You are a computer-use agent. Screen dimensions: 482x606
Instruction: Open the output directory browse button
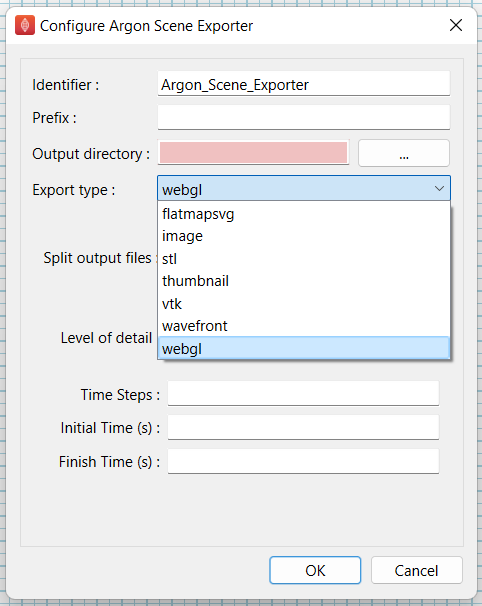pyautogui.click(x=404, y=153)
